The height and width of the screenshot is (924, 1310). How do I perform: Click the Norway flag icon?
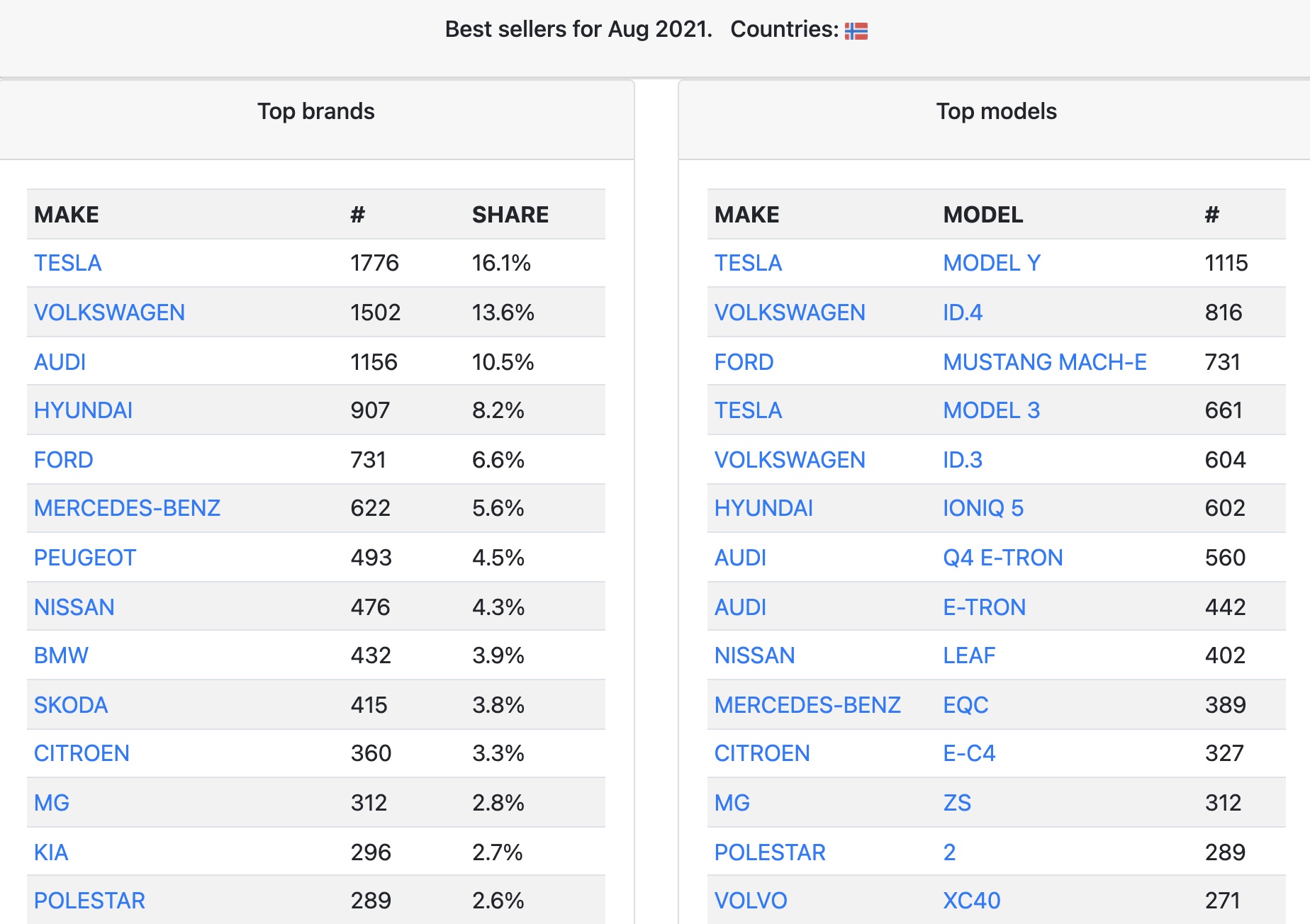pos(856,30)
